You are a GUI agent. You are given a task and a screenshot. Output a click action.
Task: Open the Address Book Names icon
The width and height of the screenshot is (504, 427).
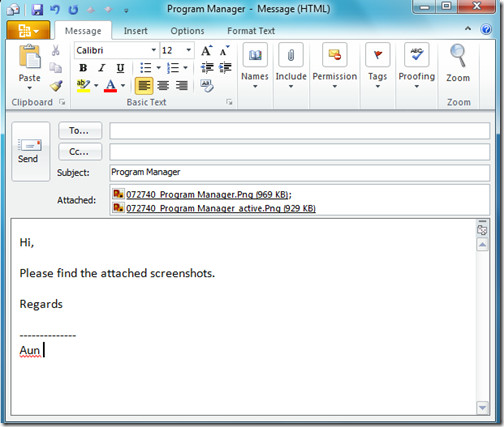click(x=255, y=55)
